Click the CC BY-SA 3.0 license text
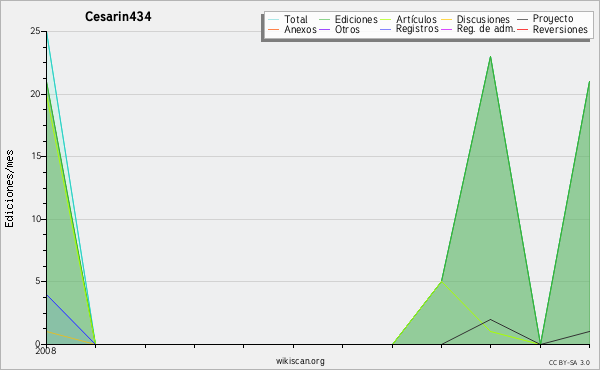This screenshot has width=600, height=370. 569,363
